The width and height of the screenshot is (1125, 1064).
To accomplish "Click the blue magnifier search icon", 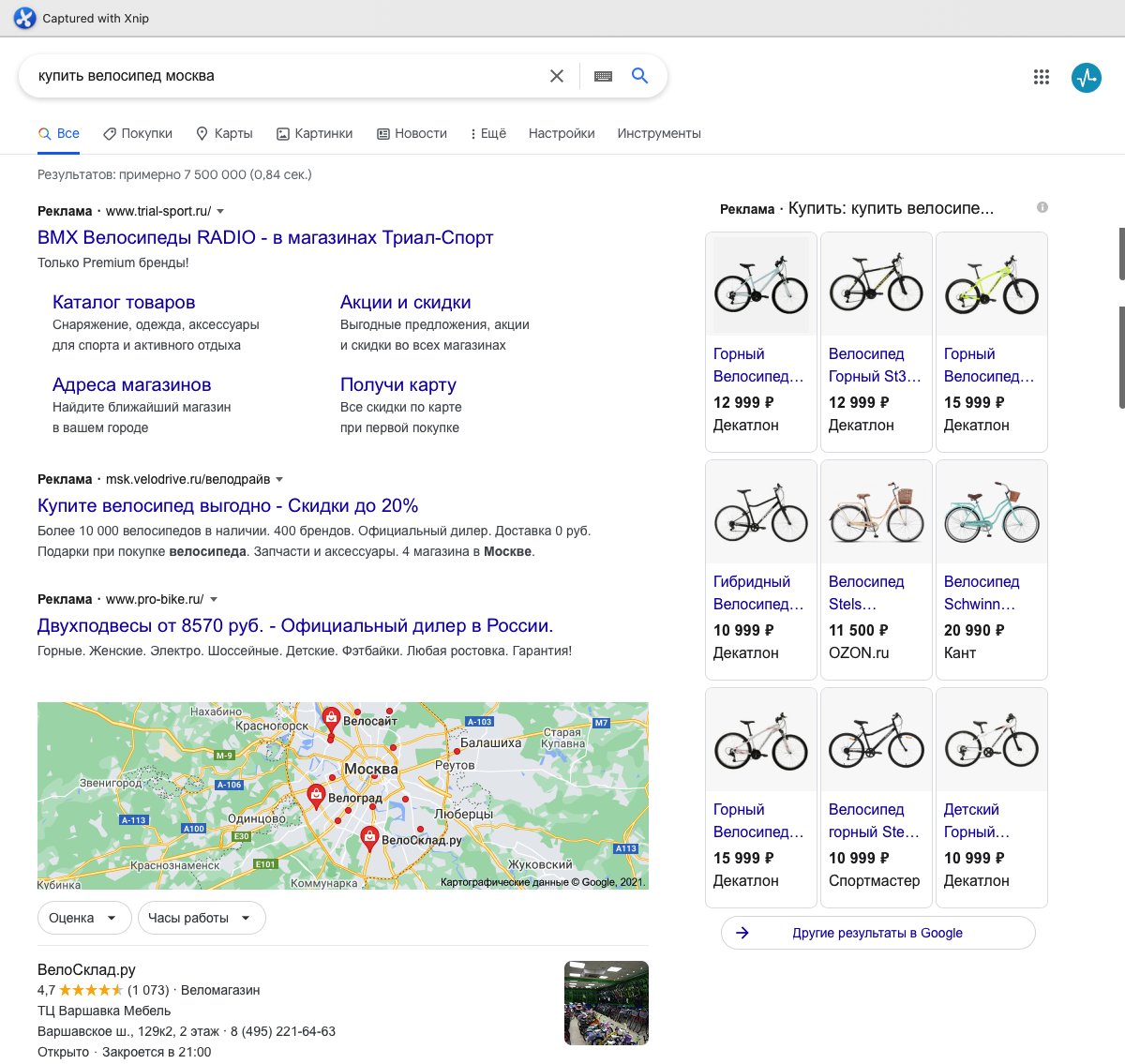I will point(640,76).
